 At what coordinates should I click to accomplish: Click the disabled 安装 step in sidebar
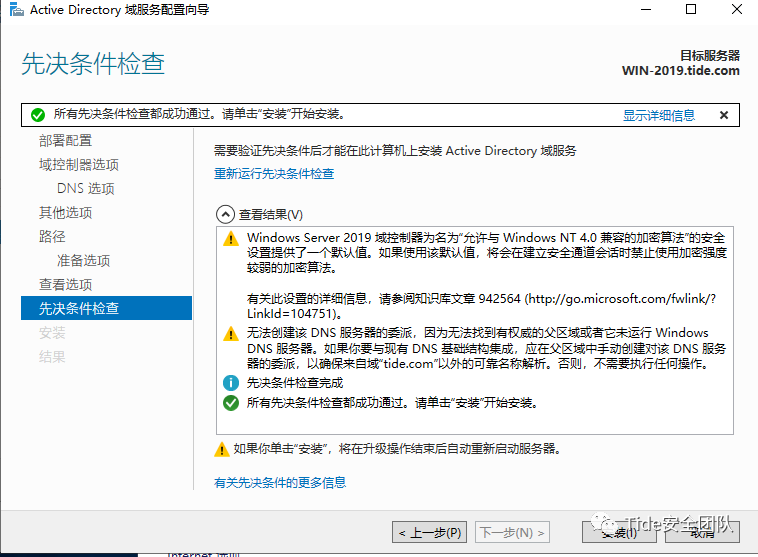52,333
